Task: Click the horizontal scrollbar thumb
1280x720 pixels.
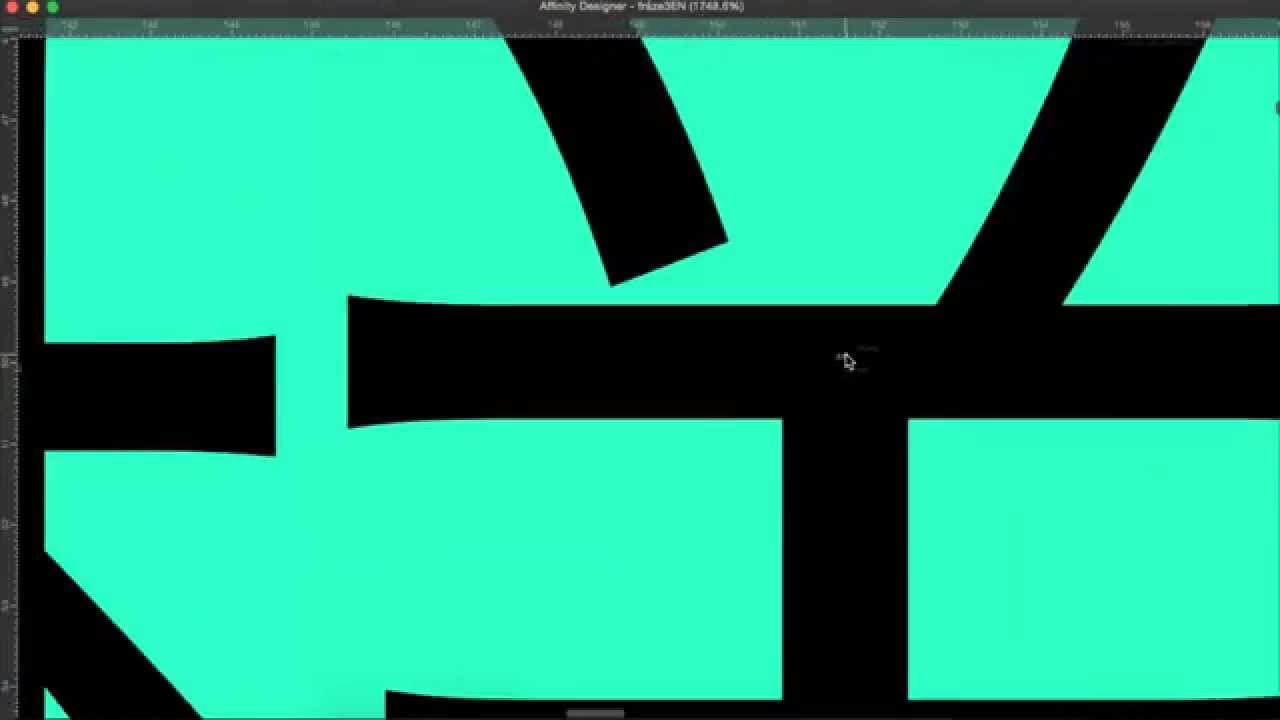Action: coord(595,713)
